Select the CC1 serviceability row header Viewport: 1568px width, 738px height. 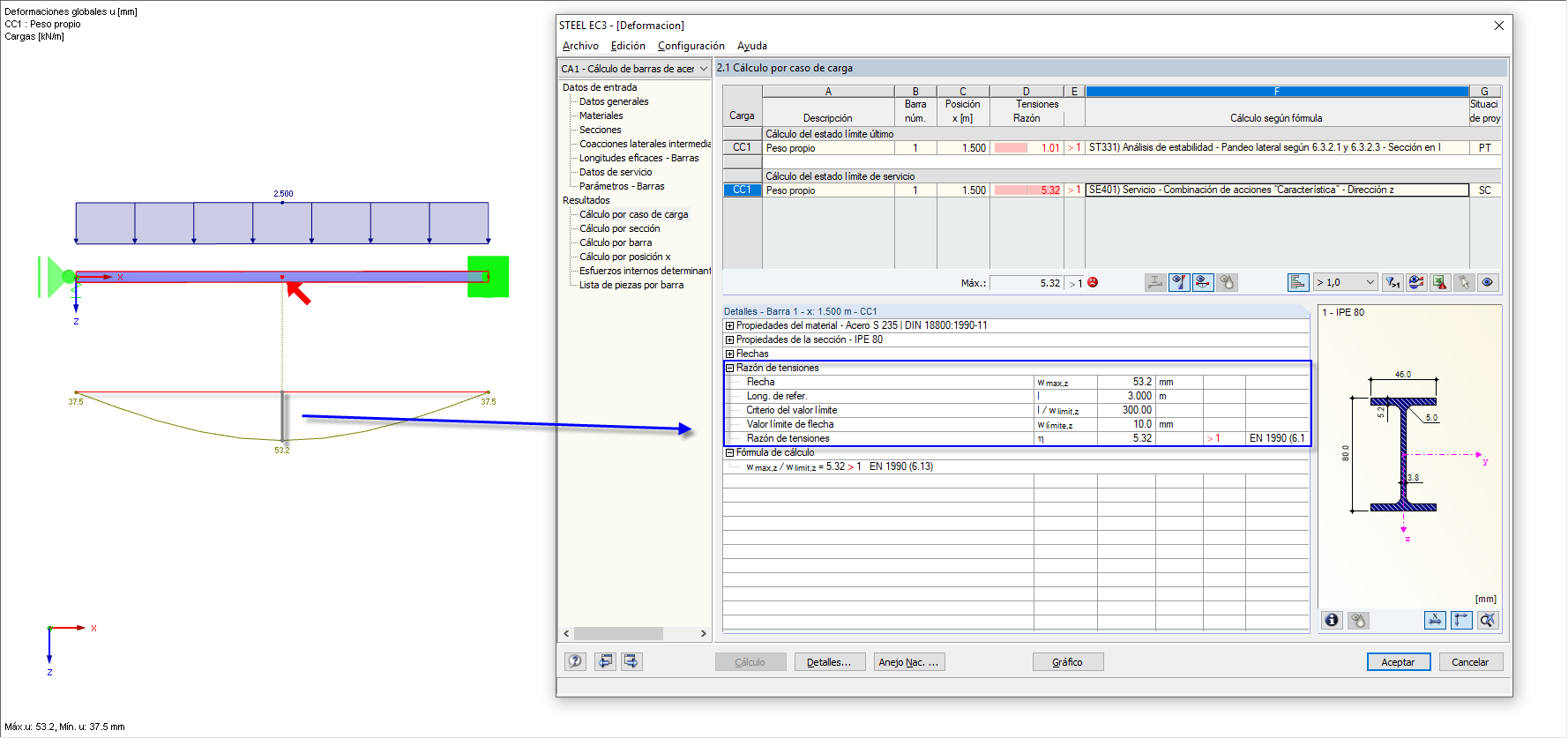coord(743,190)
